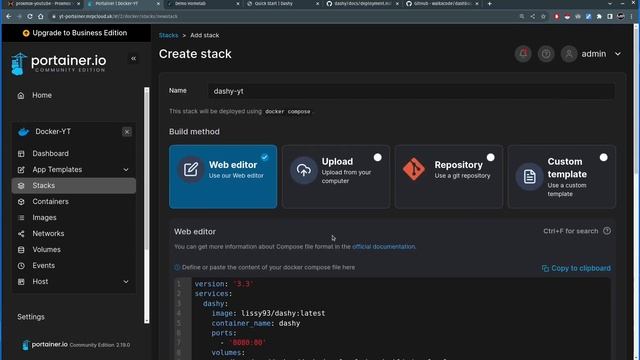Click the App Templates edit icon
The height and width of the screenshot is (360, 640).
21,169
